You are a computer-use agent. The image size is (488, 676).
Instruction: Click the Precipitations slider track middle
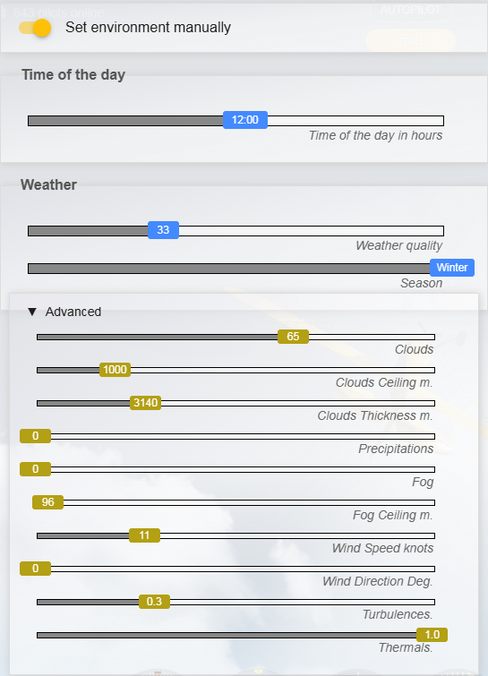pos(243,436)
